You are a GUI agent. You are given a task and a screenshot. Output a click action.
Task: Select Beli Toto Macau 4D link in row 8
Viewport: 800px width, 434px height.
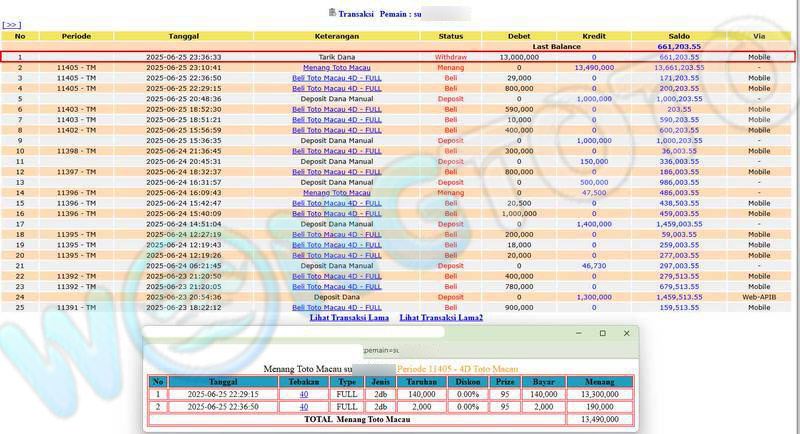coord(336,130)
